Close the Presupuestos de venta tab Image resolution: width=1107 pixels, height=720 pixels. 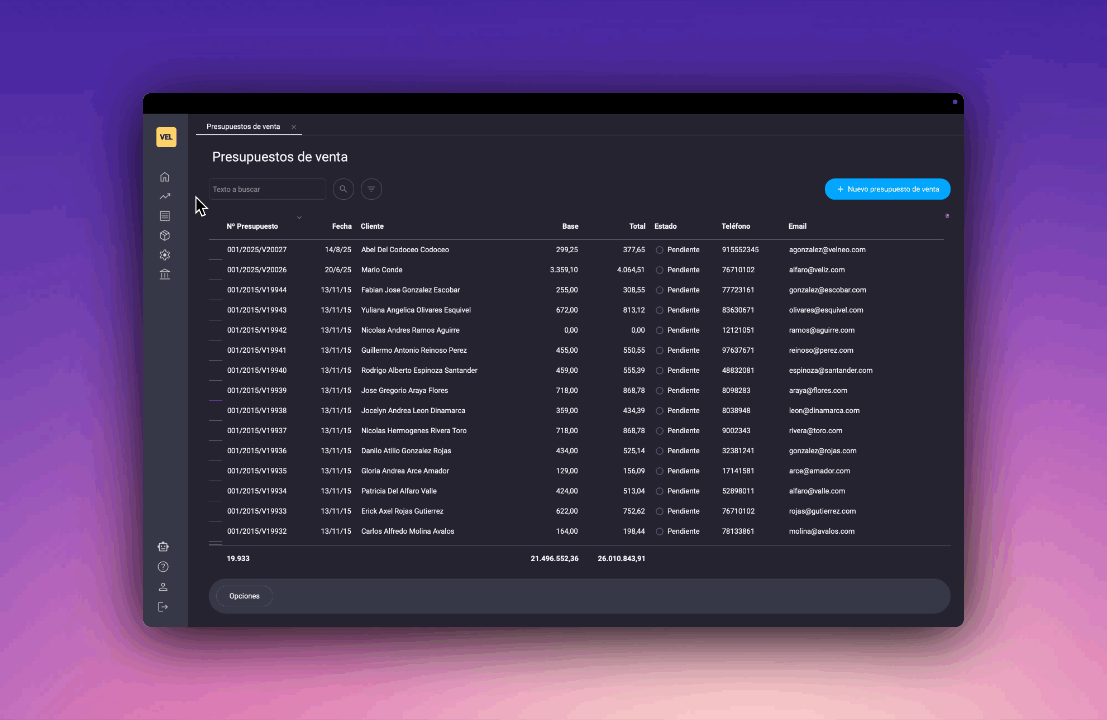click(294, 127)
